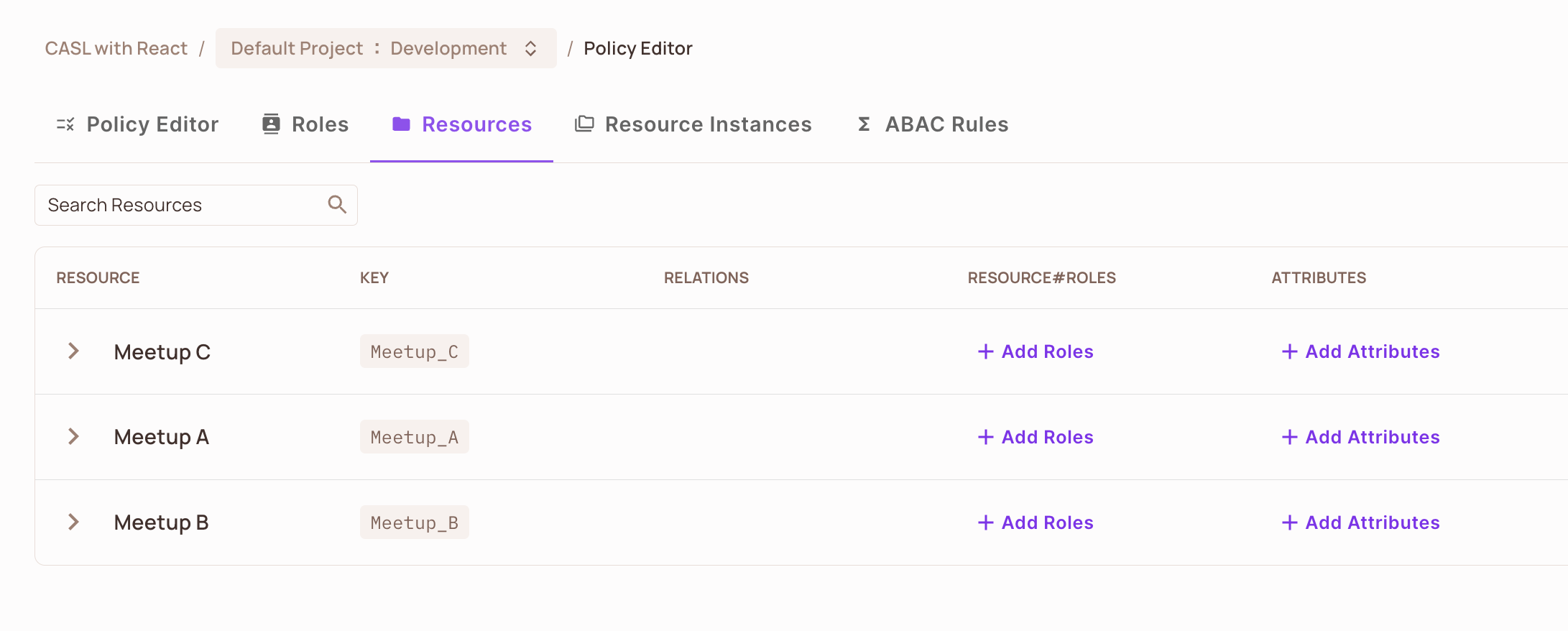Click the Roles tab badge icon
The image size is (1568, 631).
point(271,124)
